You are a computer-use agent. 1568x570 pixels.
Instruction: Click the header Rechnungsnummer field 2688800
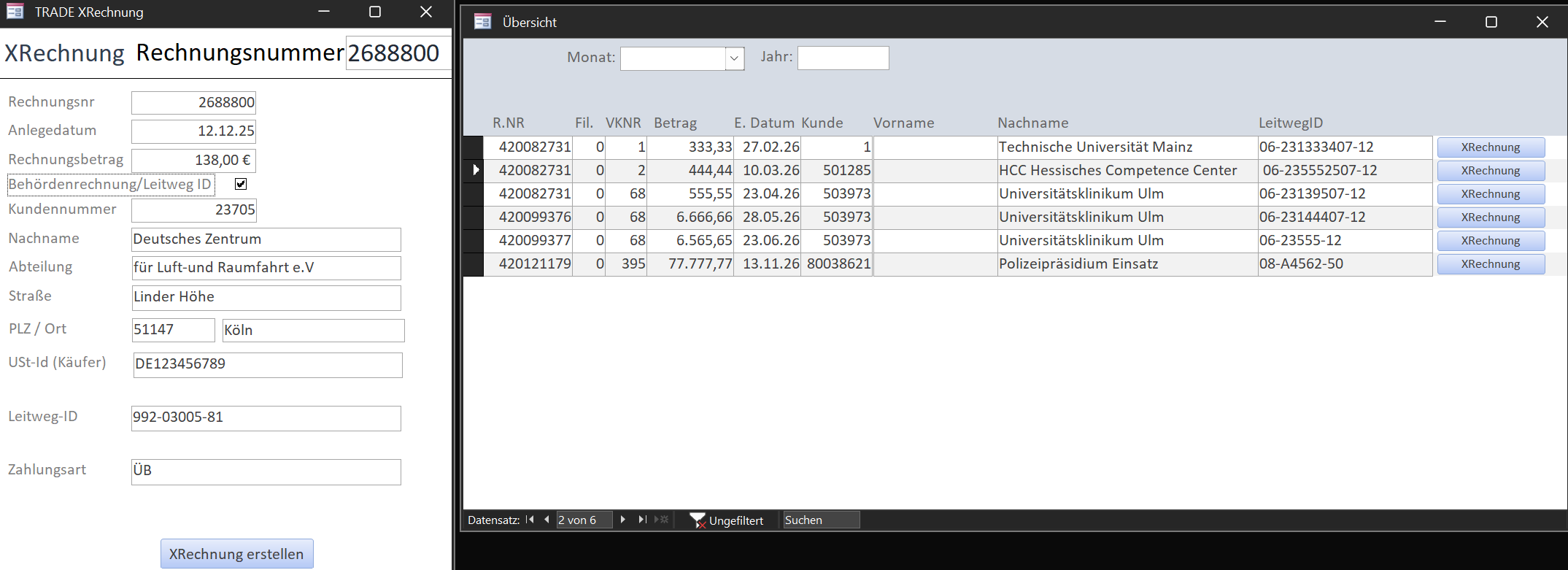click(398, 53)
